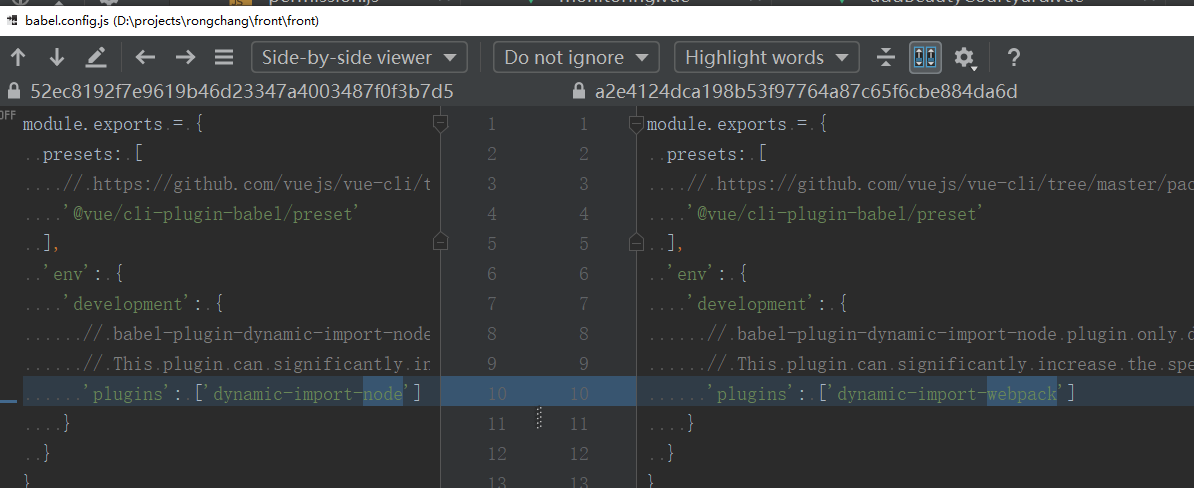The height and width of the screenshot is (488, 1194).
Task: Toggle read-only lock on right revision a2e4124d
Action: 578,92
